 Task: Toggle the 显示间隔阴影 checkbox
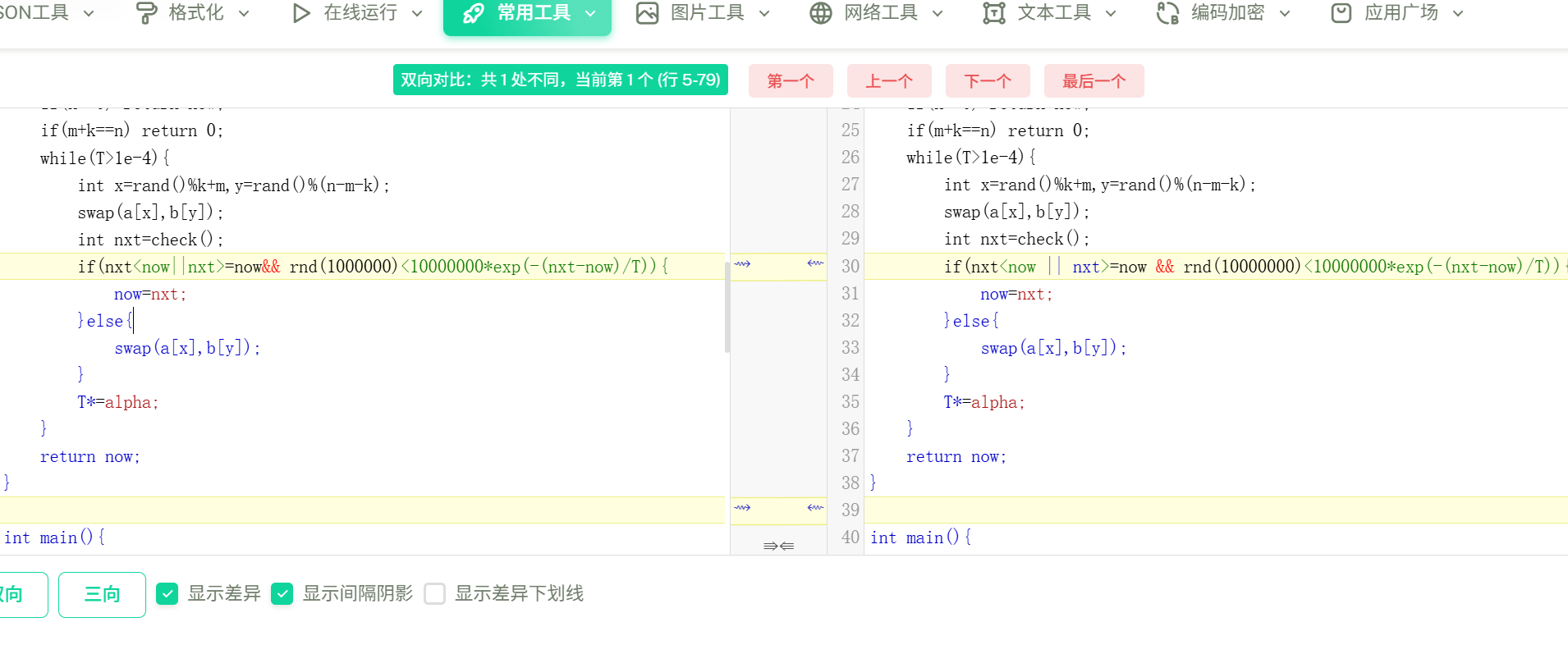(282, 593)
